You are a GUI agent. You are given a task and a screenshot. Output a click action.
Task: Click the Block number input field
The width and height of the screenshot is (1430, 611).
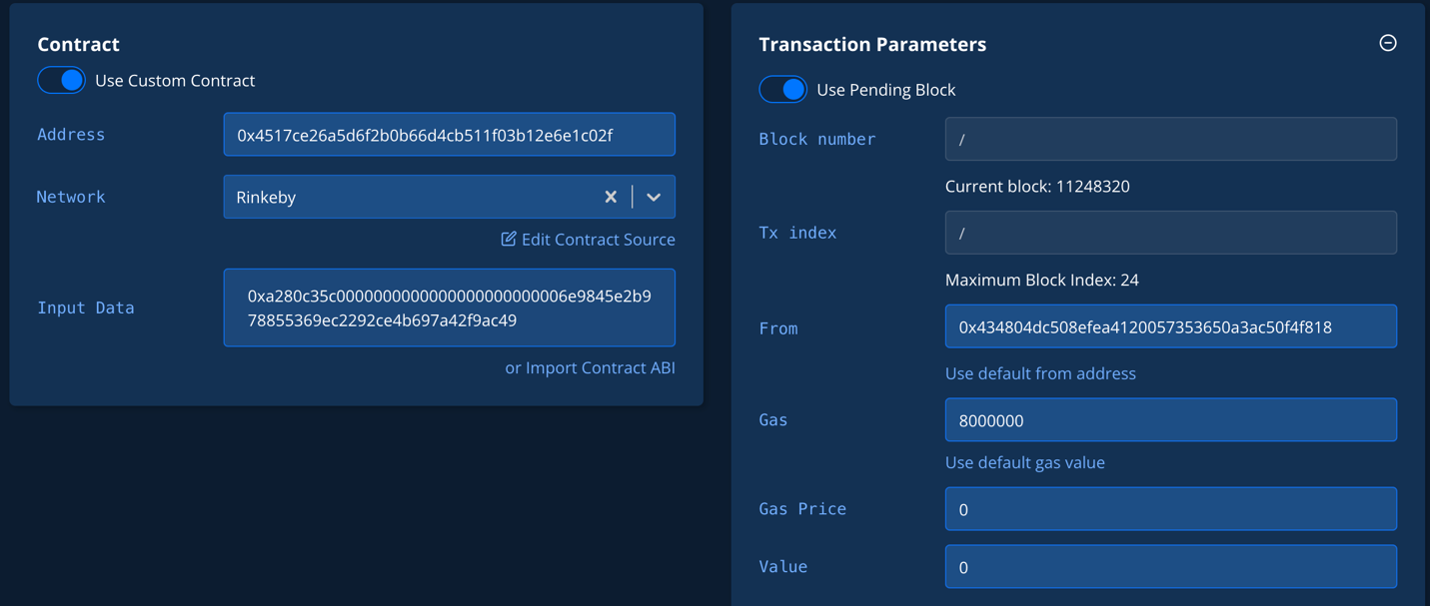click(x=1170, y=138)
